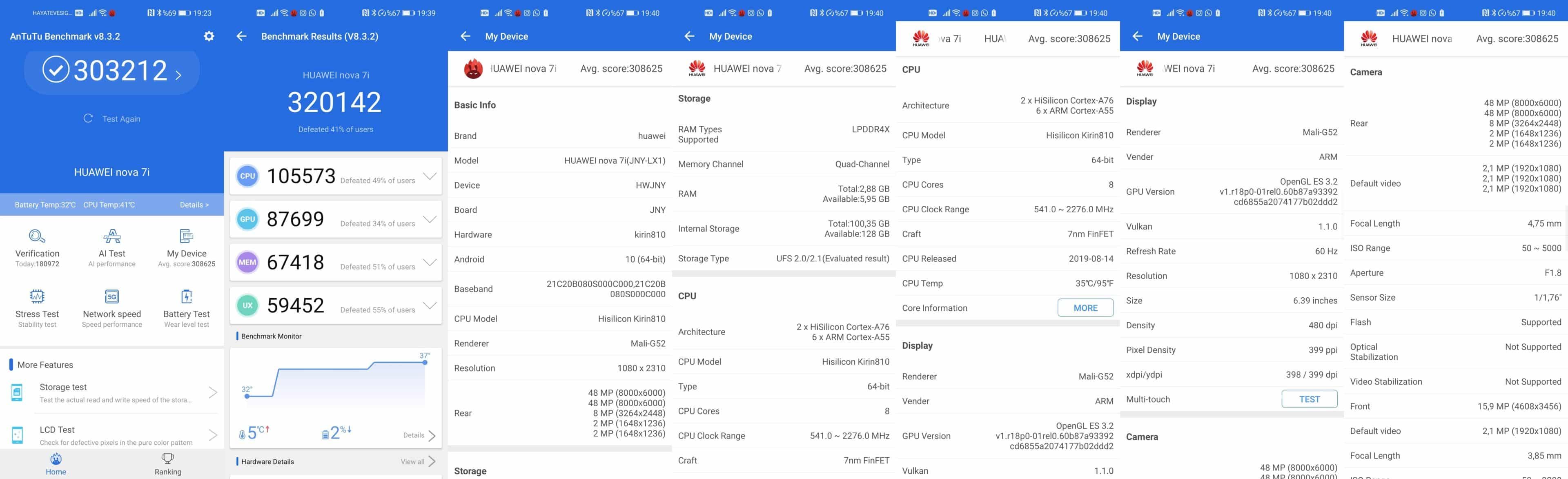1568x479 pixels.
Task: Open Storage test row chevron
Action: 213,392
